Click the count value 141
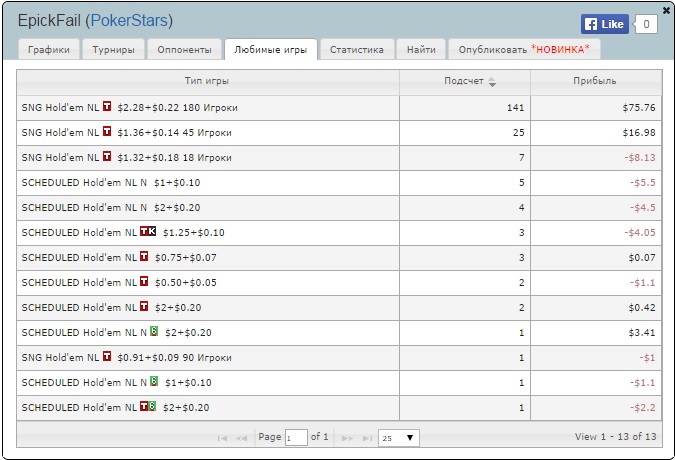Screen dimensions: 675x460 515,108
